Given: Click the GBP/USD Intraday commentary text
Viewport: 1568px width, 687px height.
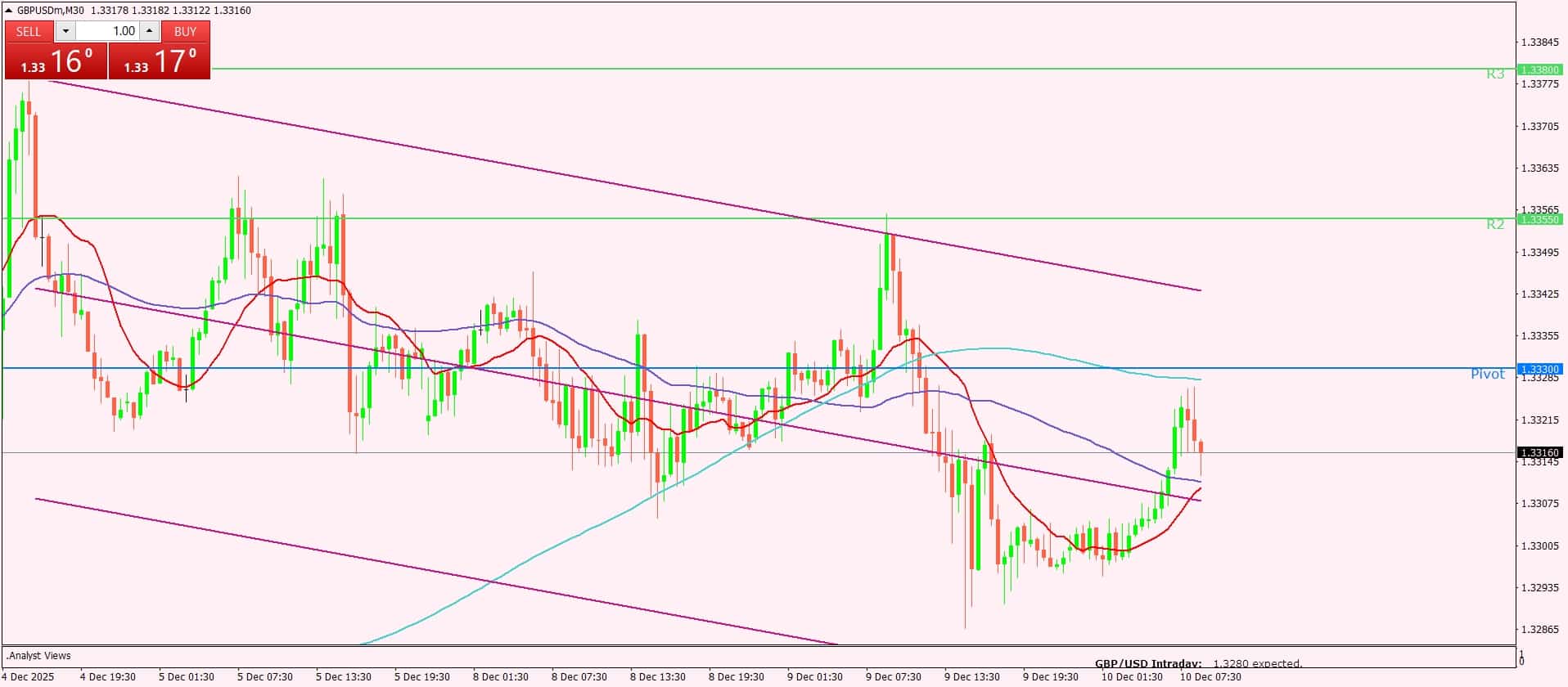Looking at the screenshot, I should (x=1198, y=664).
